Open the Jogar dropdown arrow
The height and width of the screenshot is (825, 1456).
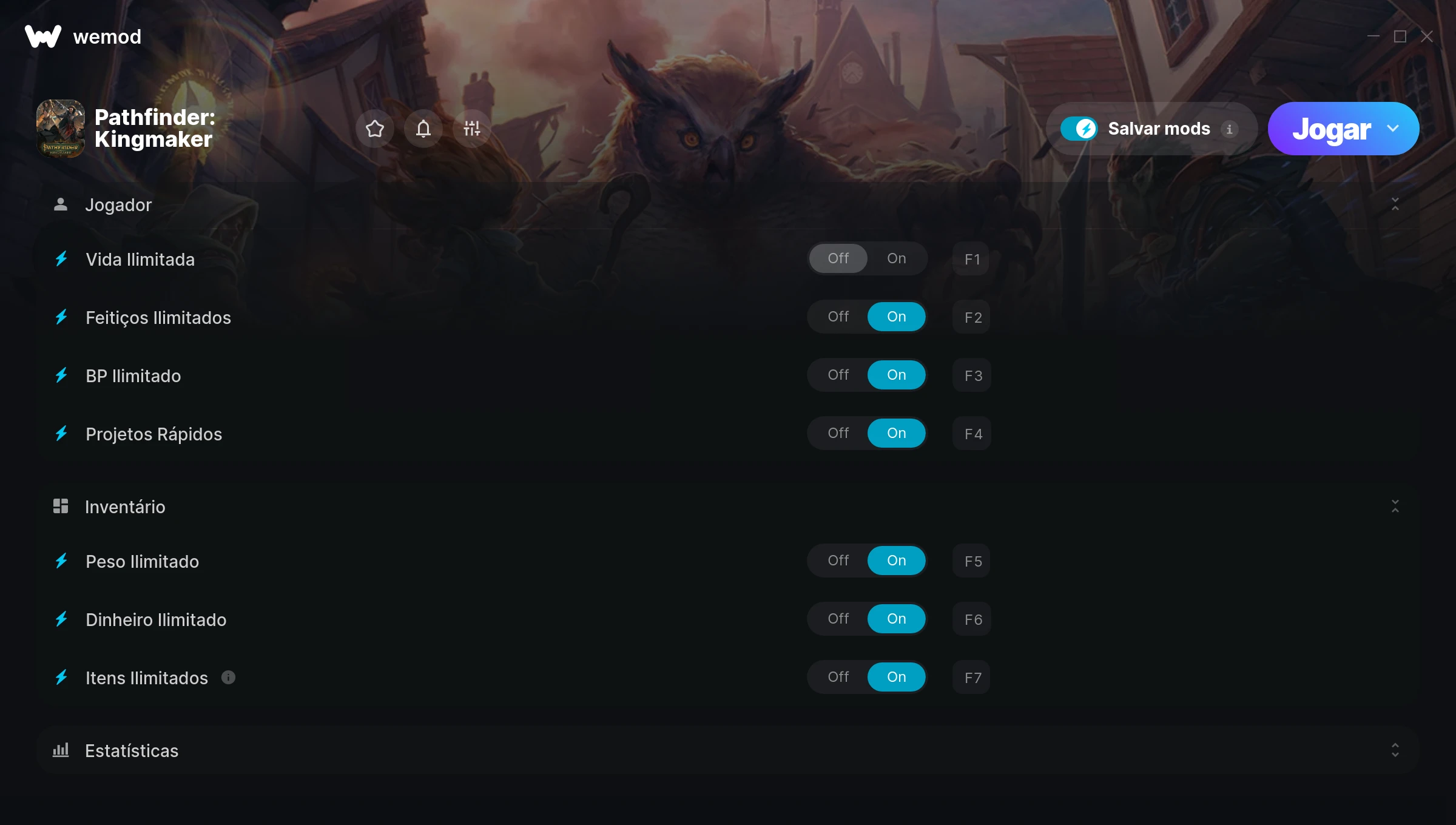[x=1394, y=129]
